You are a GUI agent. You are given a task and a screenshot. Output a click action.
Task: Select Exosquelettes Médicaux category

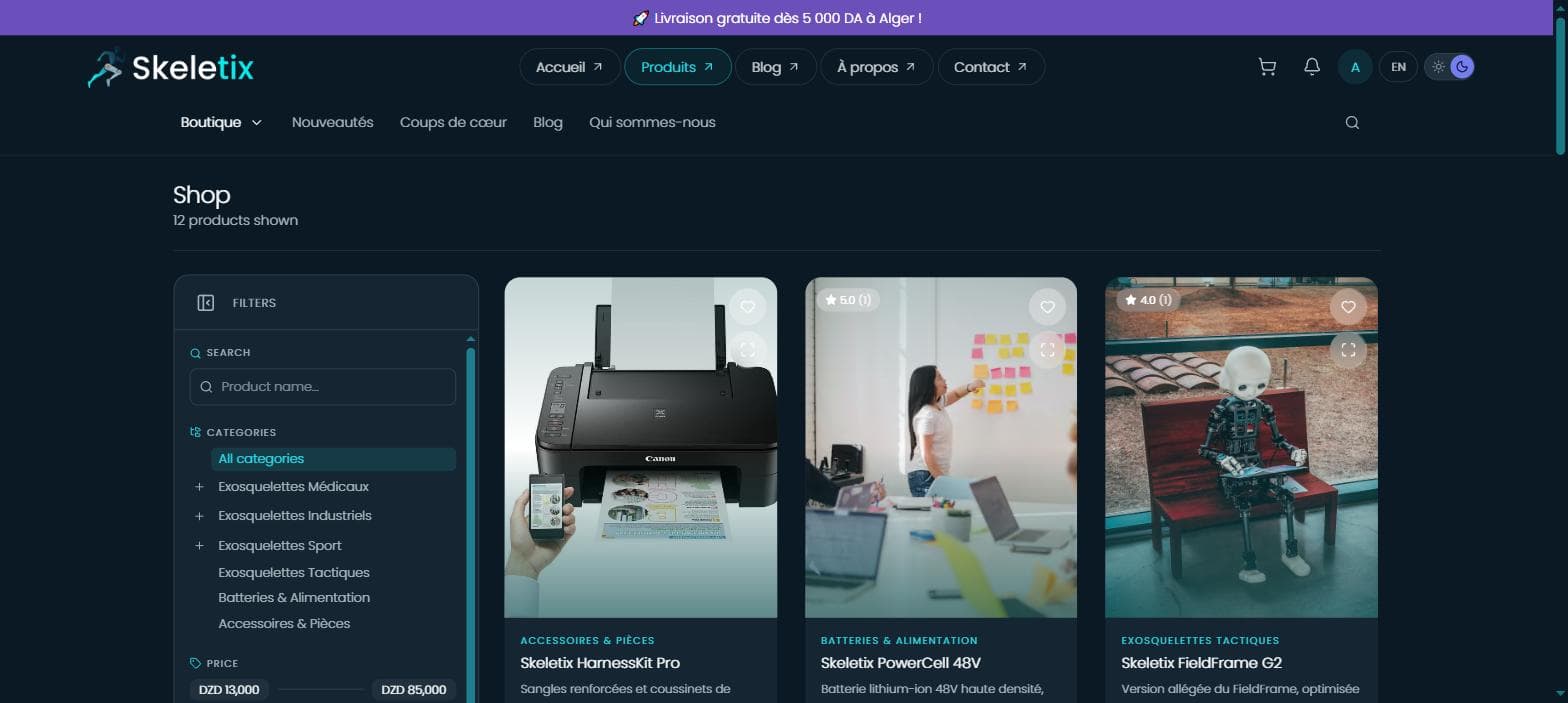pos(293,487)
